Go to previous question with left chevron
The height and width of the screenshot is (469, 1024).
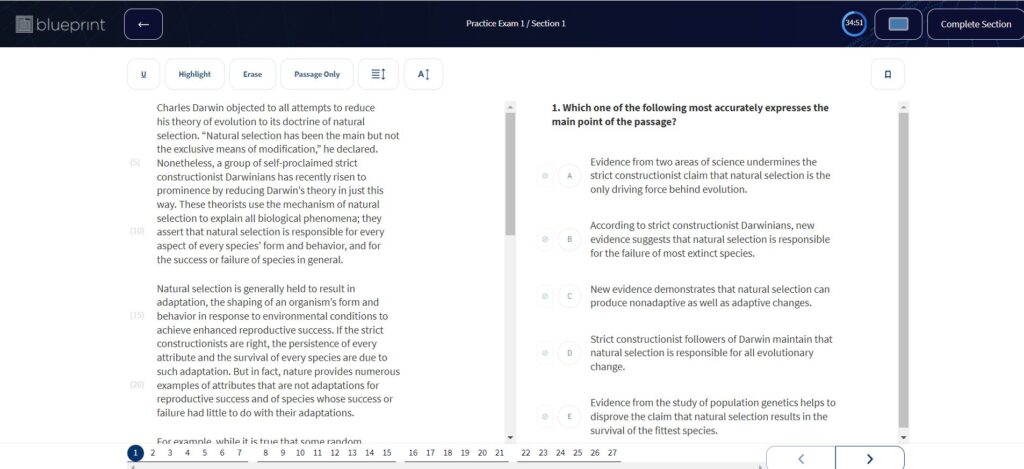(800, 458)
